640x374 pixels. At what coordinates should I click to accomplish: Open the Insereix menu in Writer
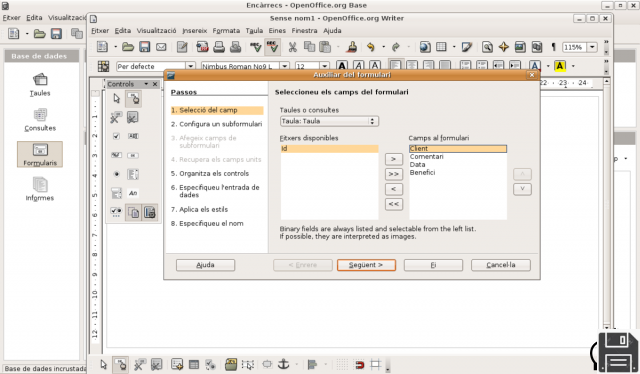(x=194, y=31)
